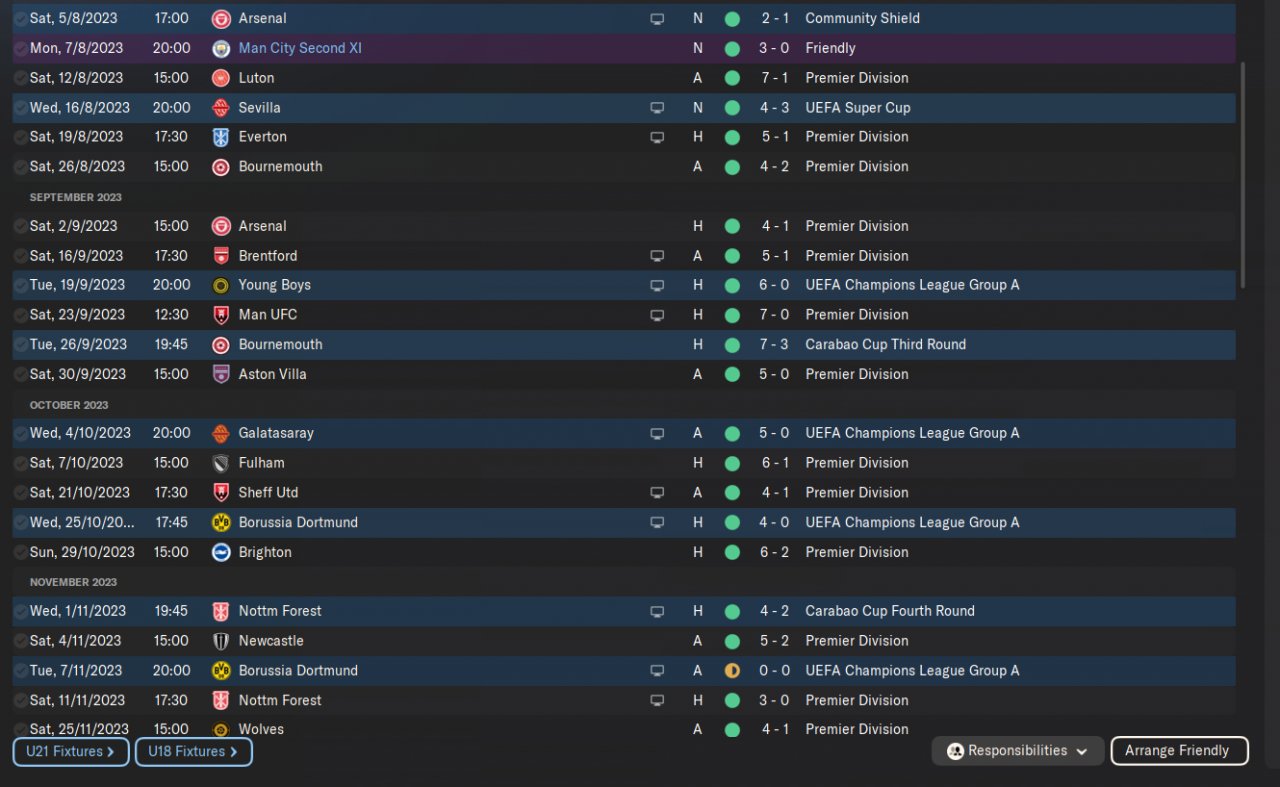This screenshot has width=1280, height=787.
Task: Open the Man City Second XI team link
Action: [x=300, y=48]
